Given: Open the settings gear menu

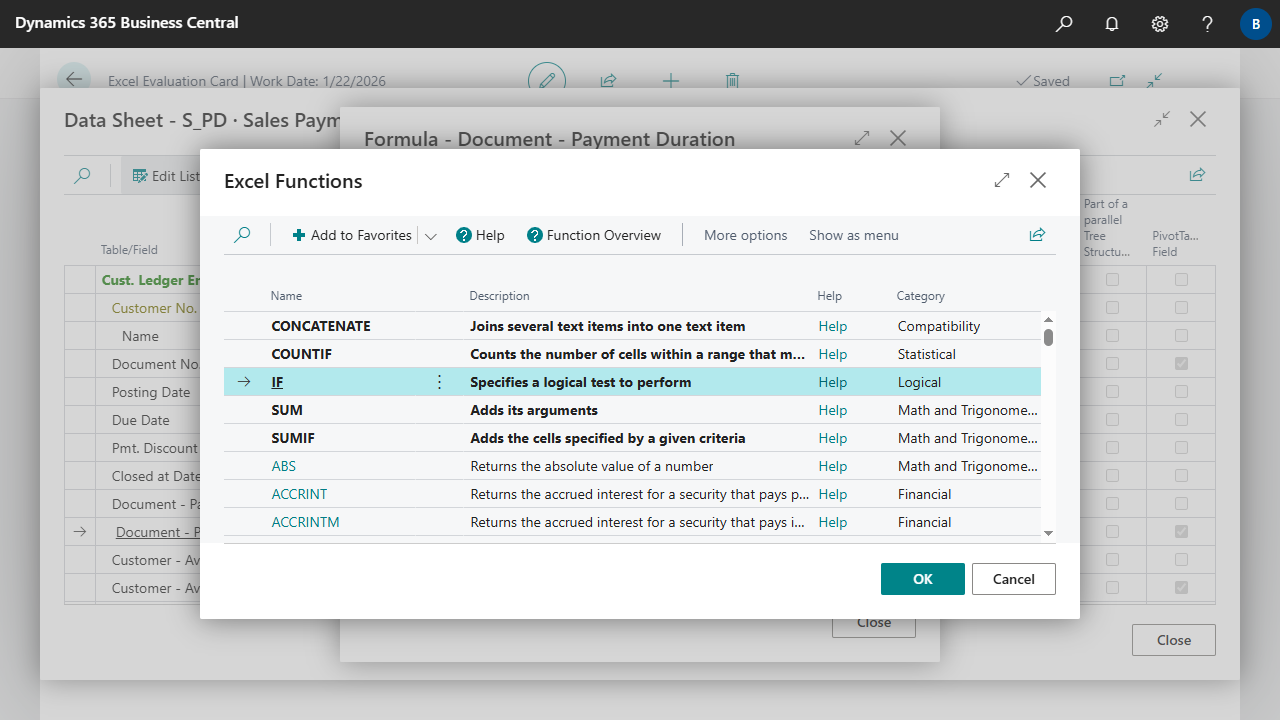Looking at the screenshot, I should pos(1160,24).
